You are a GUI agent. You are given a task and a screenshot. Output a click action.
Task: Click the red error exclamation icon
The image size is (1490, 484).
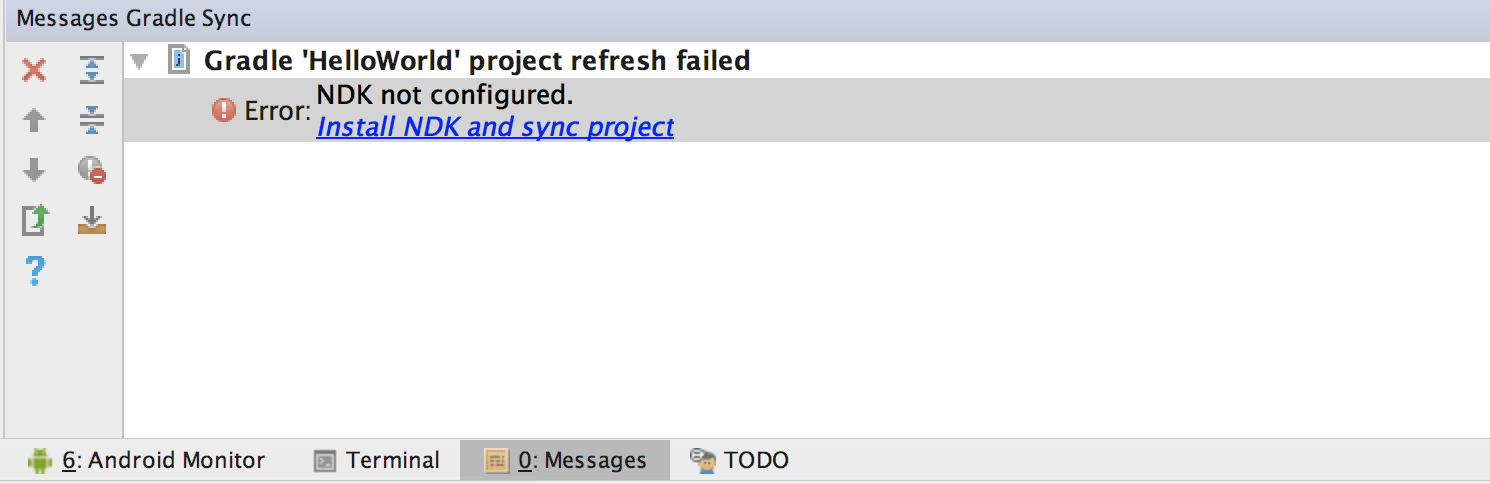click(224, 110)
